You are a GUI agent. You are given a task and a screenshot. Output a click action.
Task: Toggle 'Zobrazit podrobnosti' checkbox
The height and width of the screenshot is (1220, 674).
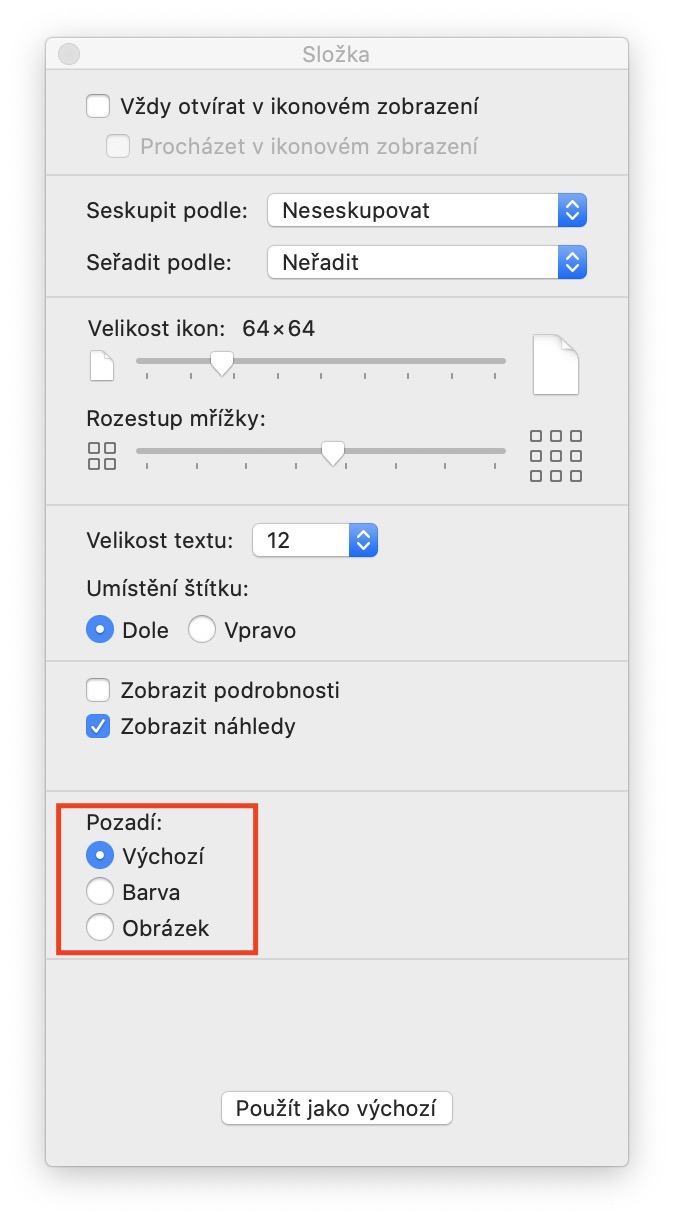tap(98, 690)
